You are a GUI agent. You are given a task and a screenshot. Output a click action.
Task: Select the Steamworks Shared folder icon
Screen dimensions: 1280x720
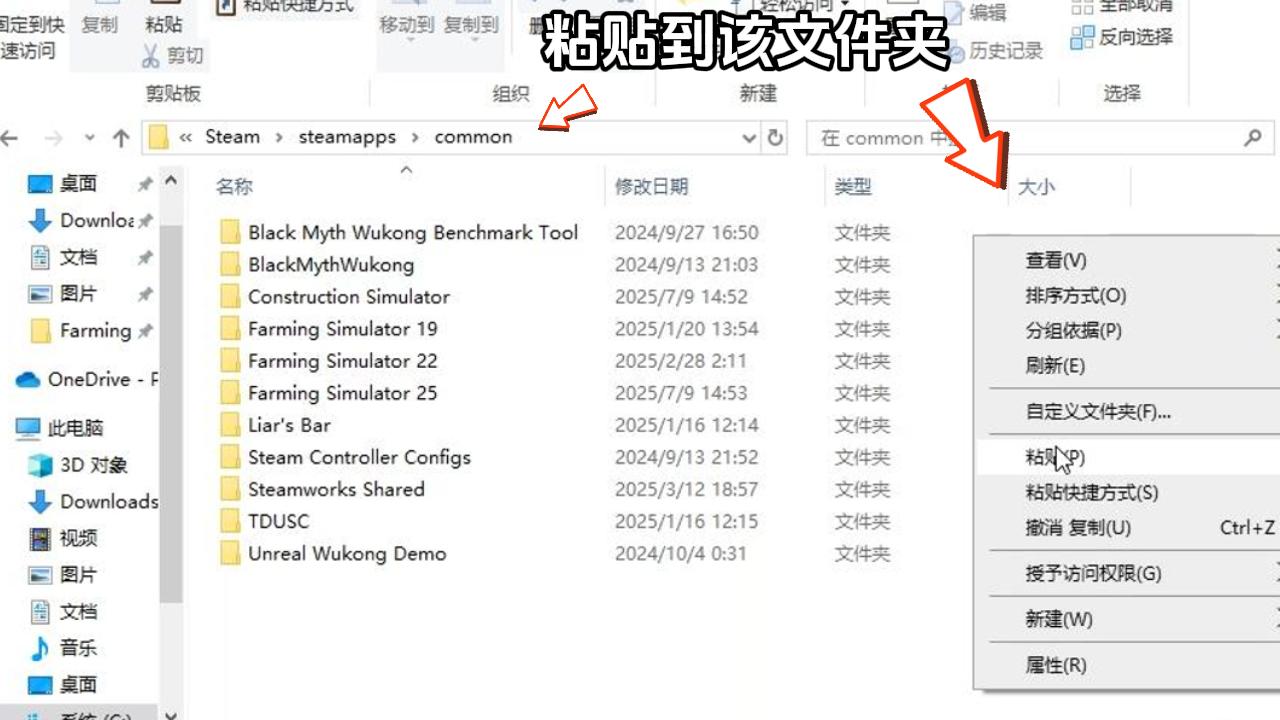coord(230,489)
